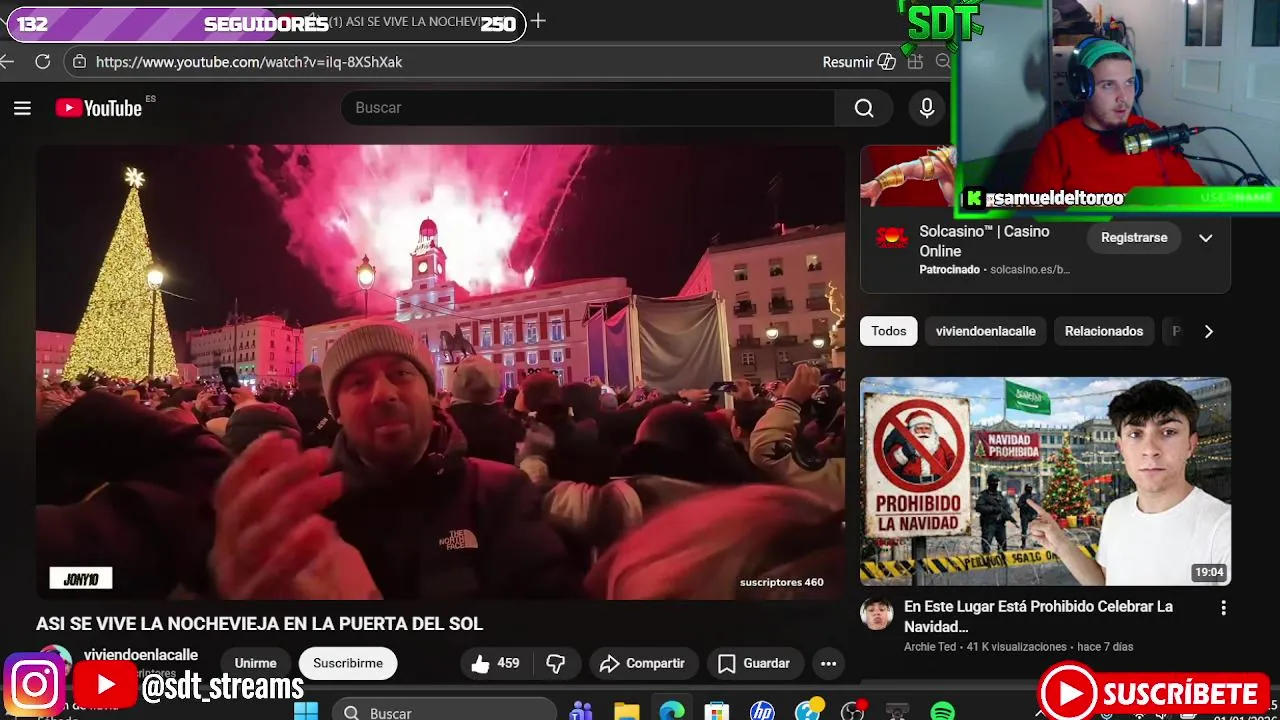Open Spotify from the taskbar
Image resolution: width=1280 pixels, height=720 pixels.
(x=942, y=712)
